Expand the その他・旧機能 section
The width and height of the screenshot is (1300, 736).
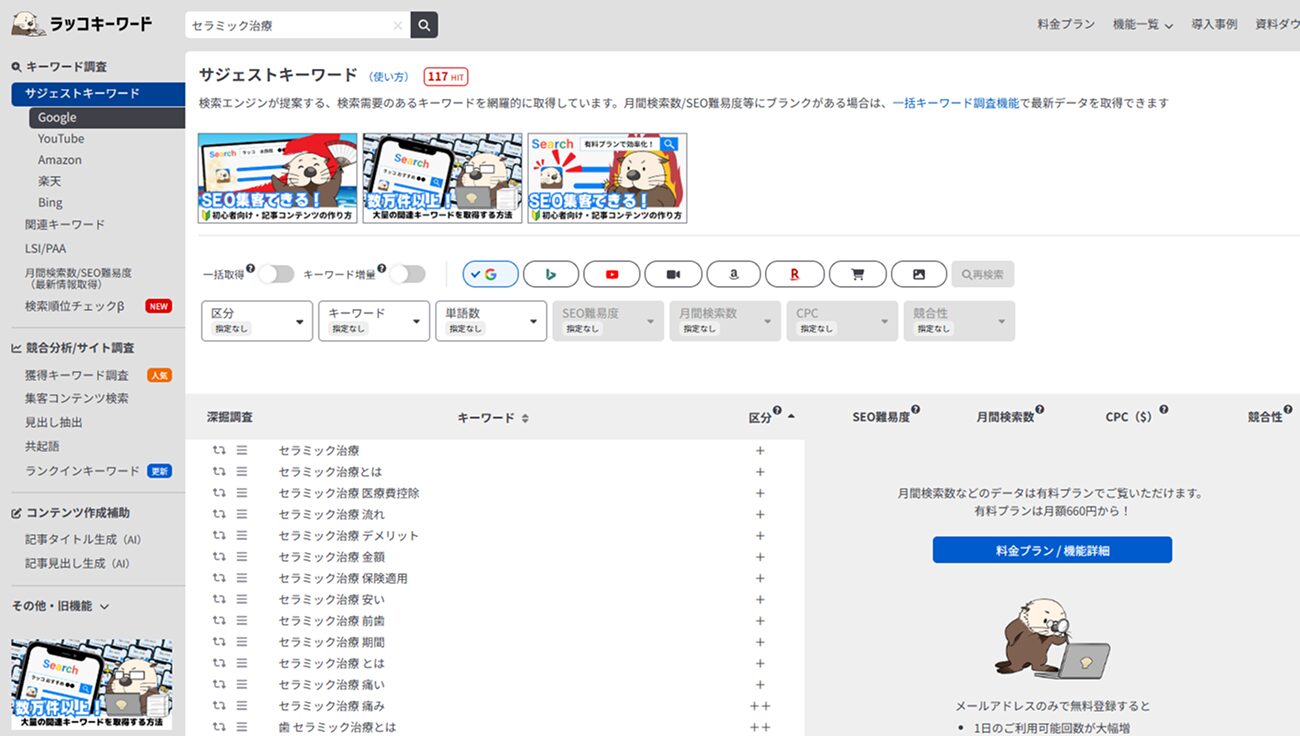point(60,606)
